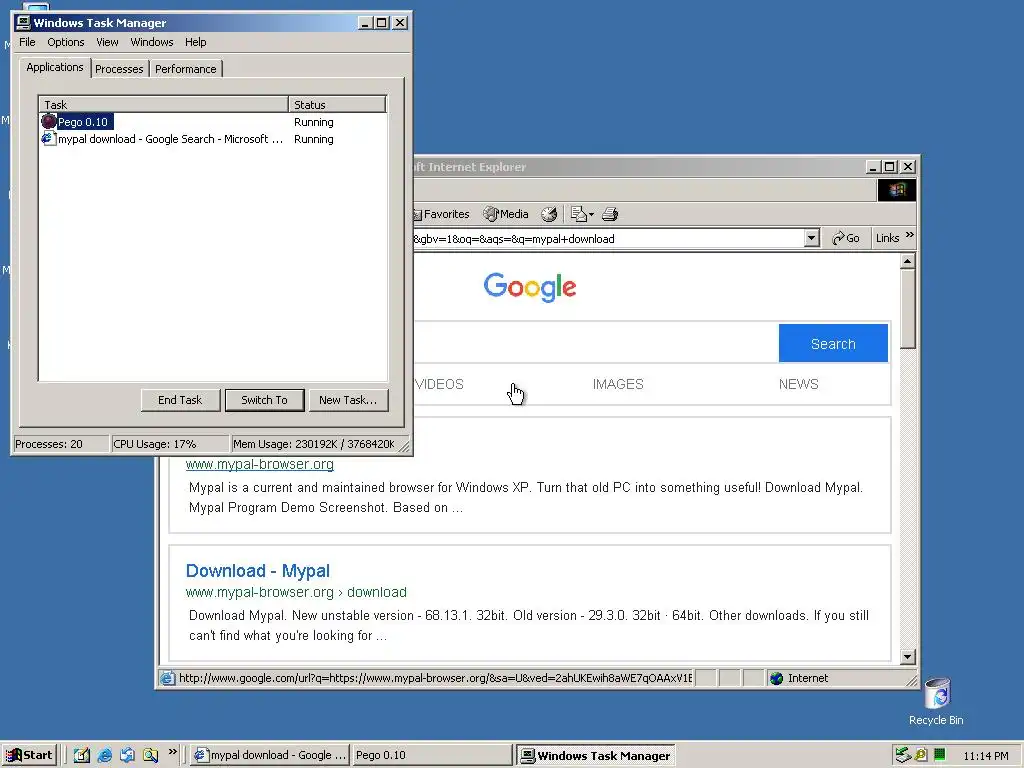Open the IMAGES search tab
Image resolution: width=1024 pixels, height=768 pixels.
pyautogui.click(x=618, y=384)
